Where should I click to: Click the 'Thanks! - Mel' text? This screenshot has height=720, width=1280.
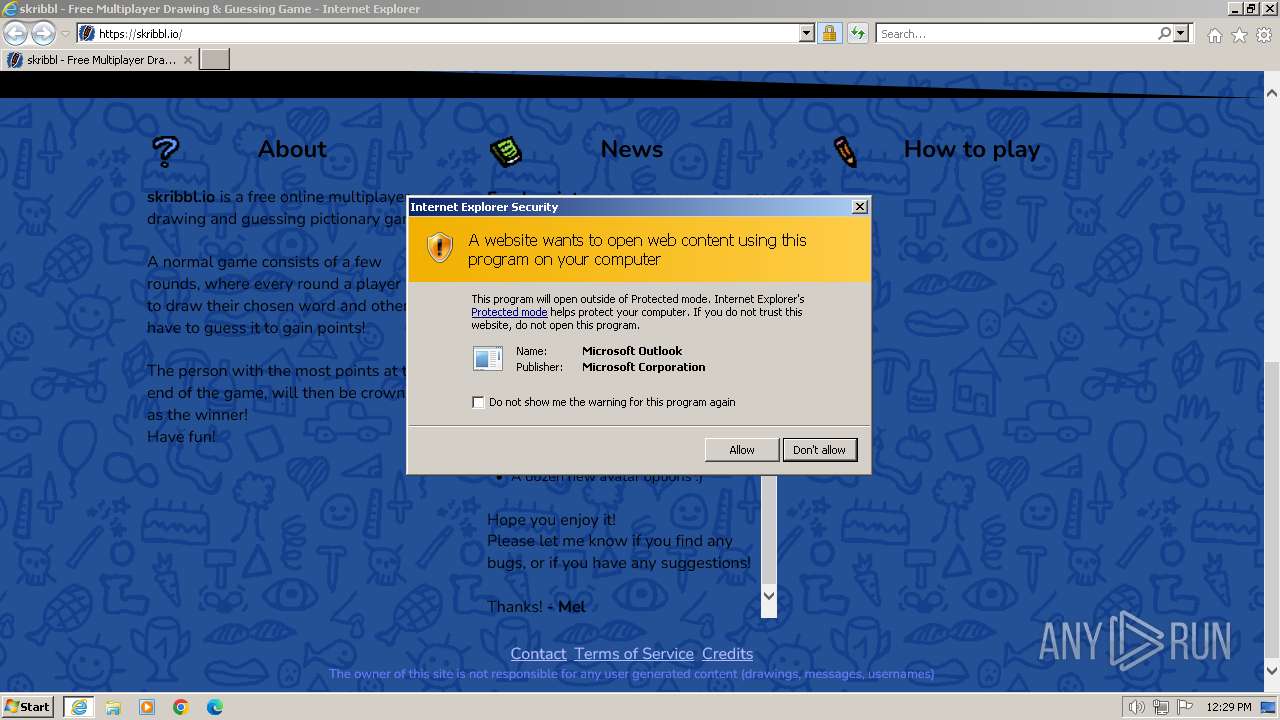536,606
